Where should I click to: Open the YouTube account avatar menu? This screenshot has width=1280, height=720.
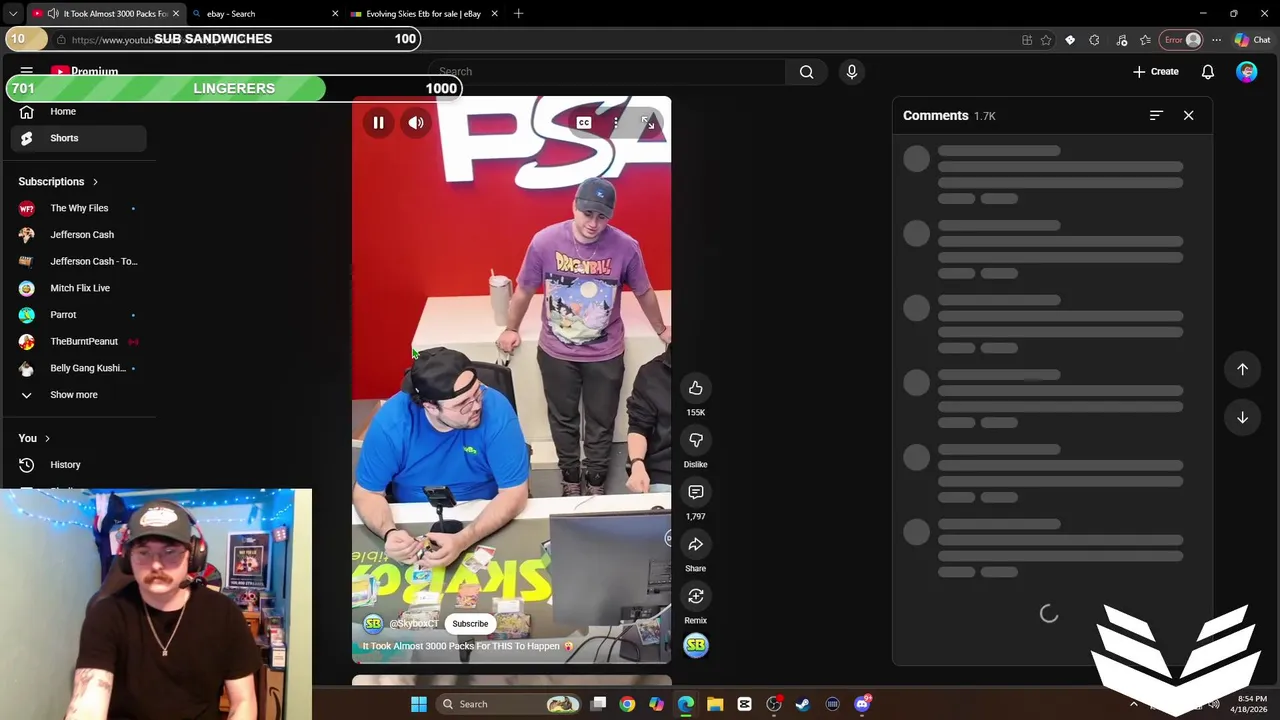click(x=1246, y=72)
